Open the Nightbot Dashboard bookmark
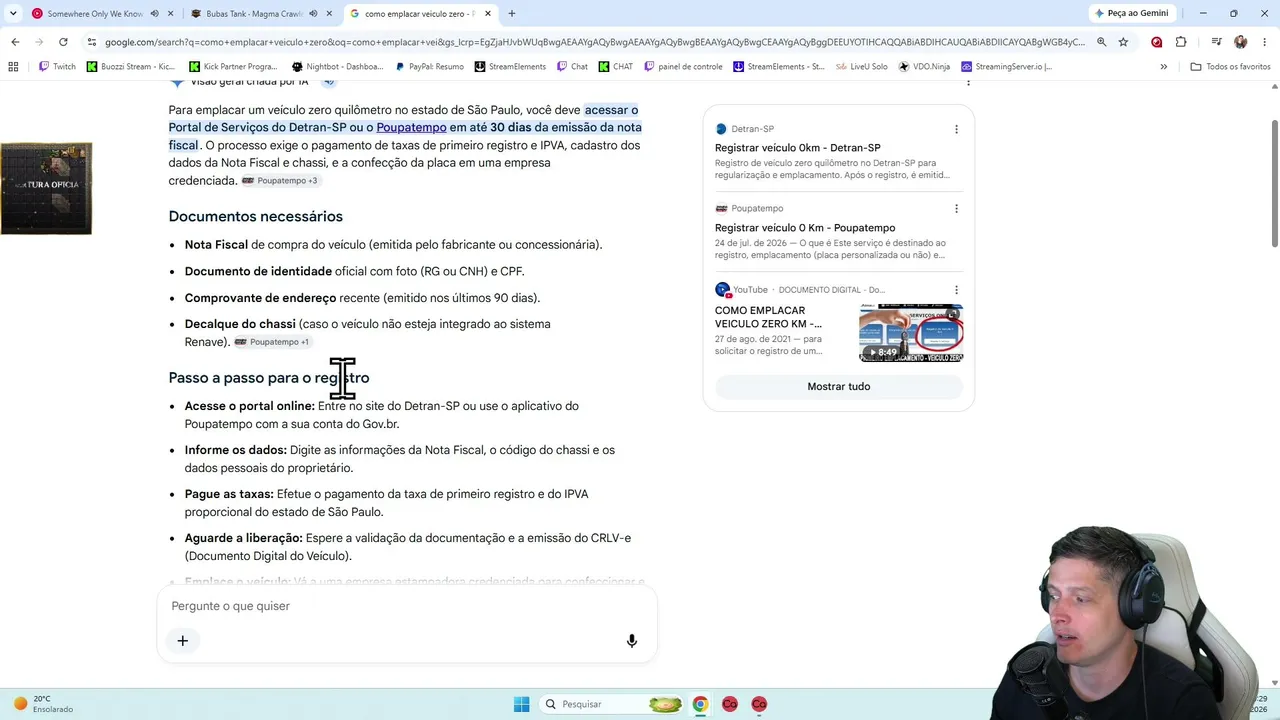This screenshot has width=1280, height=720. 337,67
